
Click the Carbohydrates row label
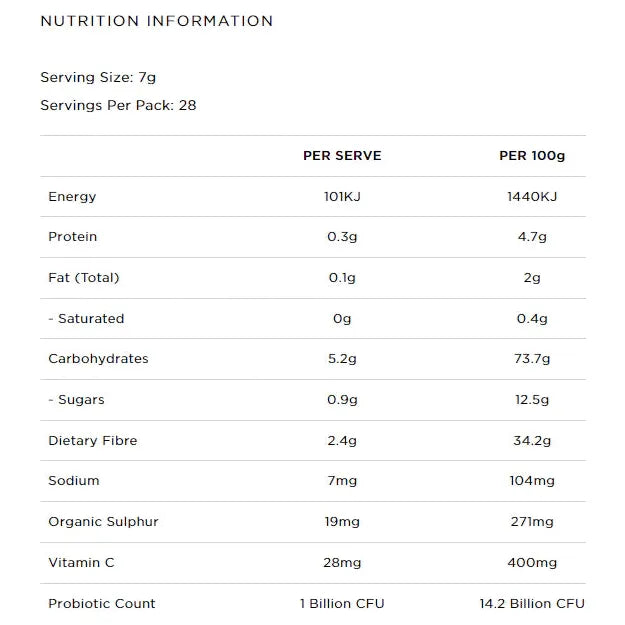(x=98, y=359)
